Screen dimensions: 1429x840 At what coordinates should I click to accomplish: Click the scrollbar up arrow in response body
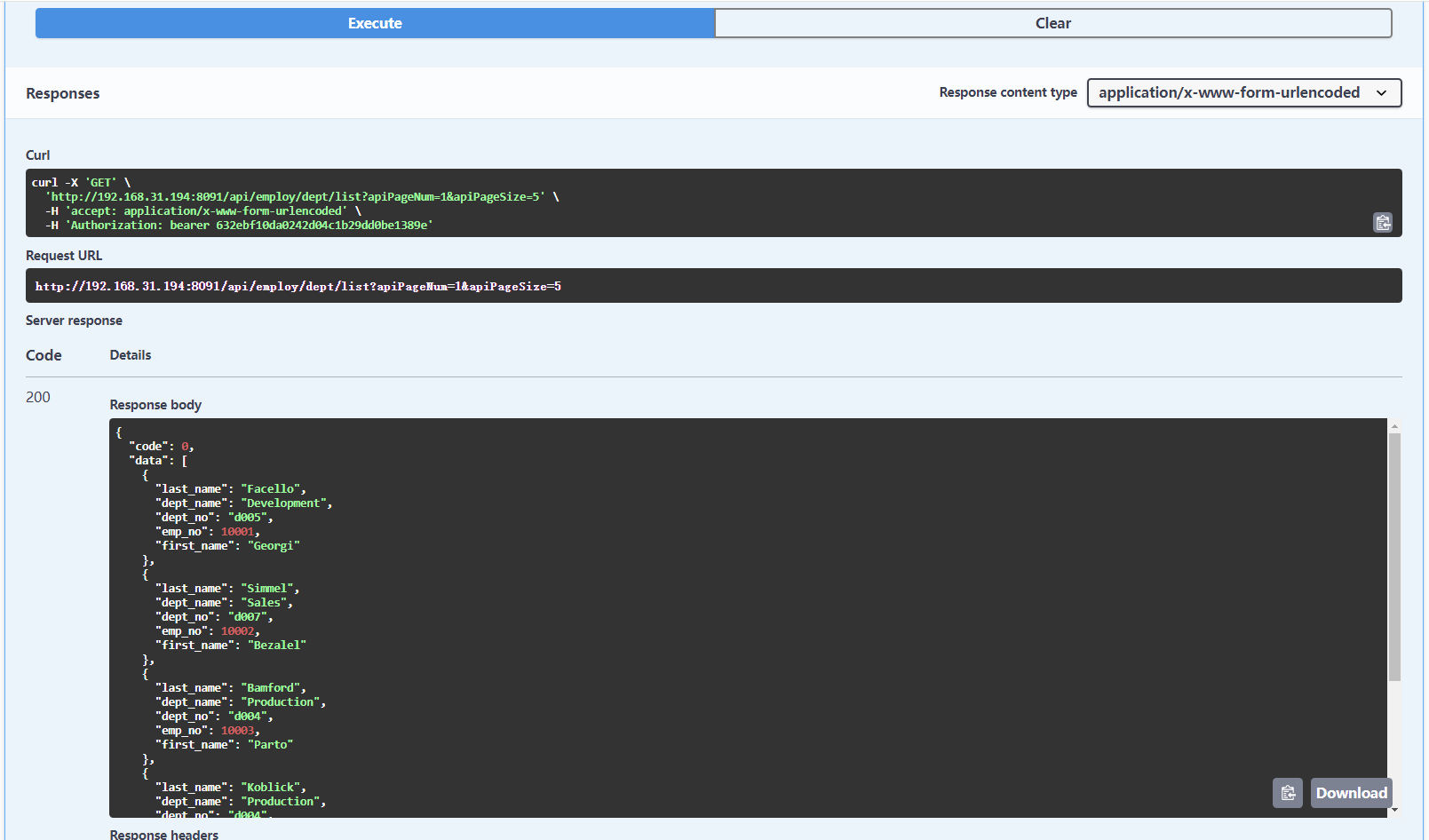pyautogui.click(x=1394, y=426)
